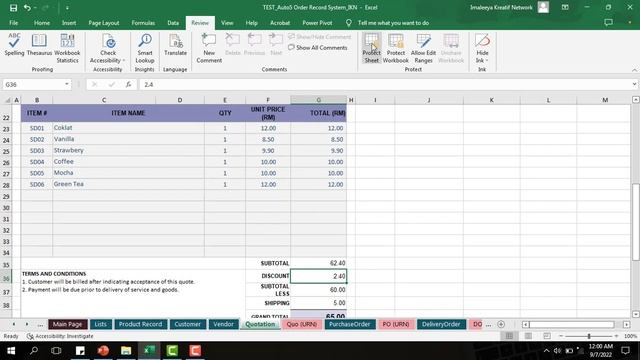
Task: Open Customize Quick Access Toolbar dropdown
Action: click(67, 8)
